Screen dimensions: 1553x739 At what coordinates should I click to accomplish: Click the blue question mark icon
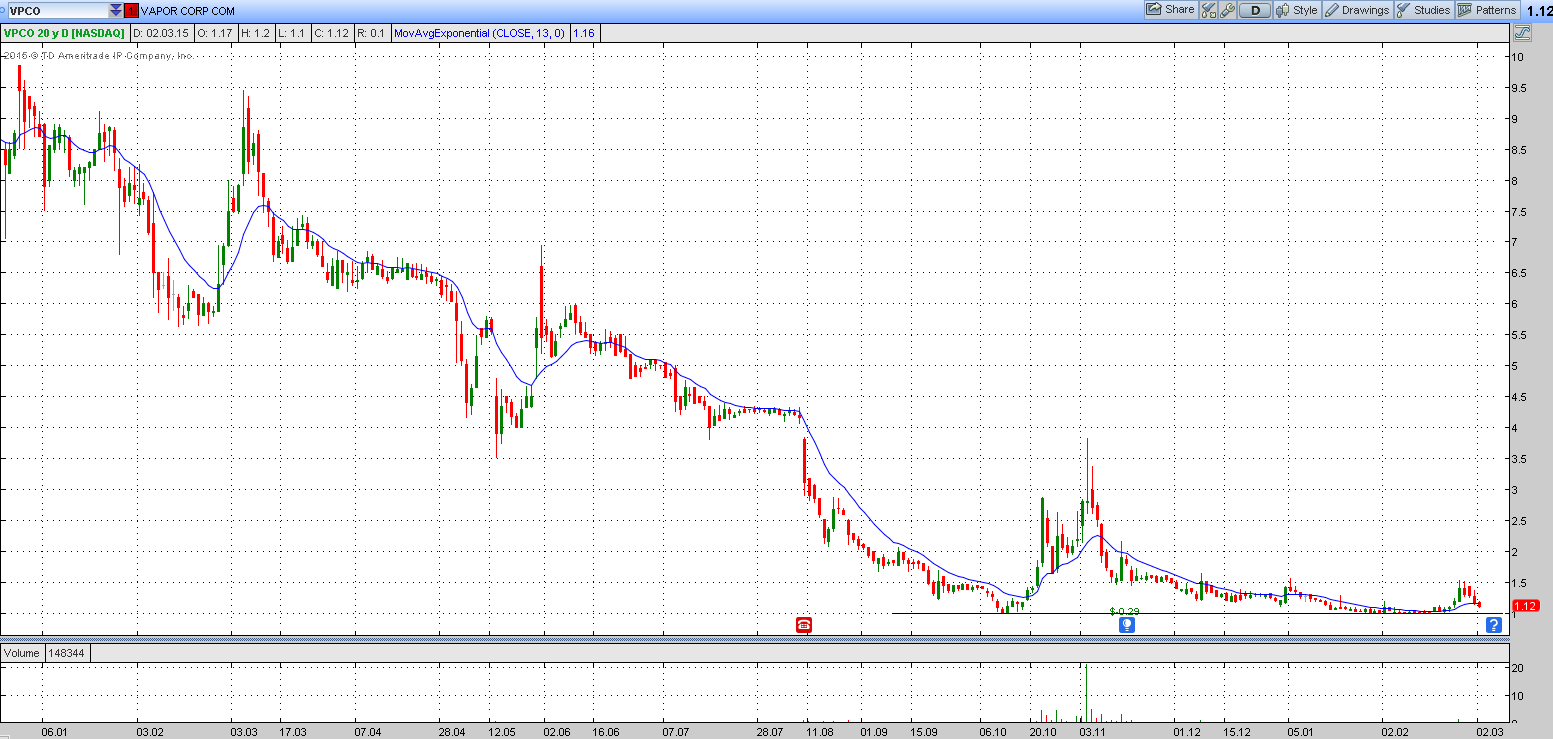(x=1493, y=625)
